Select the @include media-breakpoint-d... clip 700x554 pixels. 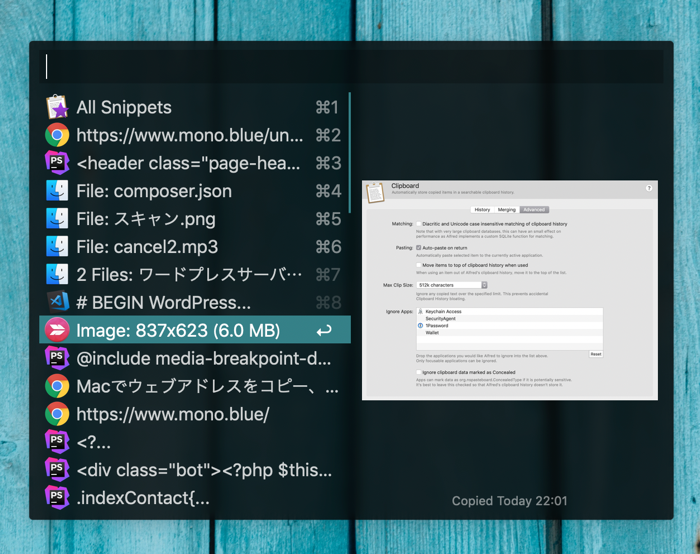tap(202, 358)
